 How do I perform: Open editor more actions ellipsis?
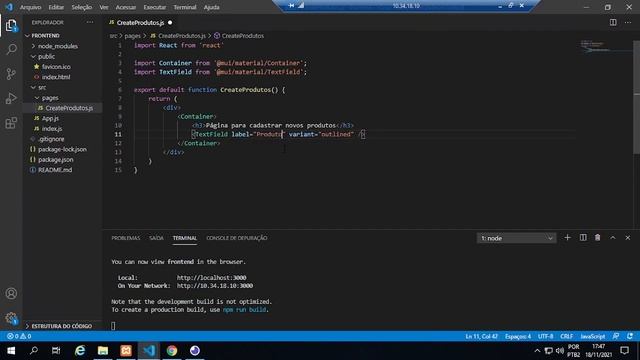point(628,22)
